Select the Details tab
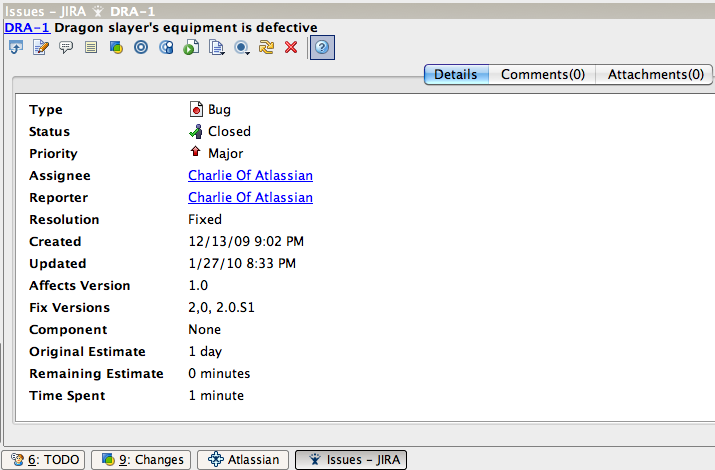Image resolution: width=715 pixels, height=470 pixels. pos(457,74)
